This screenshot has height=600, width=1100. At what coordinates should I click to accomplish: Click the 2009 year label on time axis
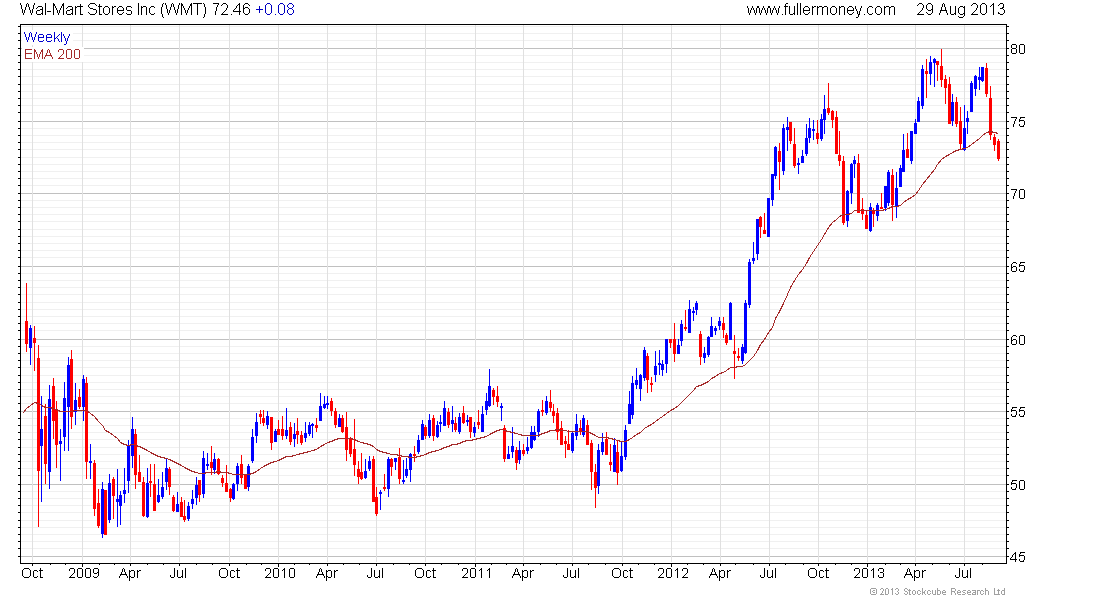click(x=83, y=573)
